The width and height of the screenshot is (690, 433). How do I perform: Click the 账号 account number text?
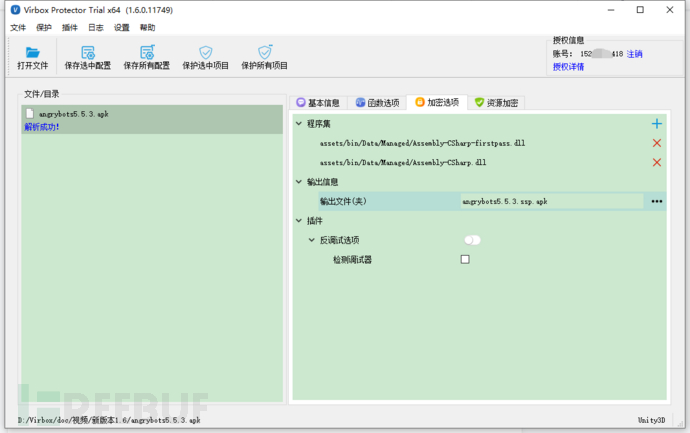pos(588,54)
